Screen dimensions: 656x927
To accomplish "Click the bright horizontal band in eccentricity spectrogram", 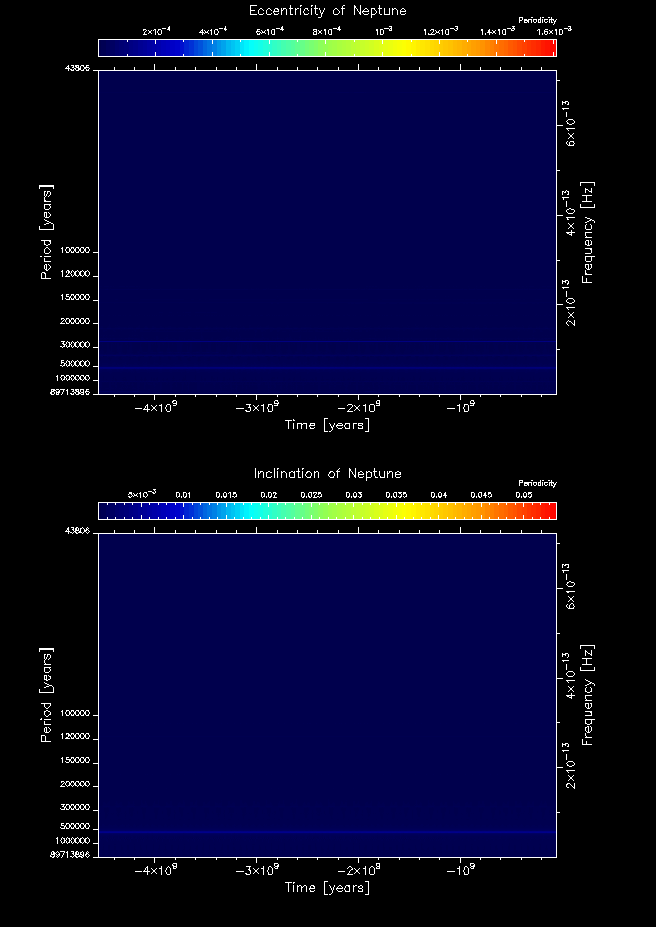I will [327, 369].
